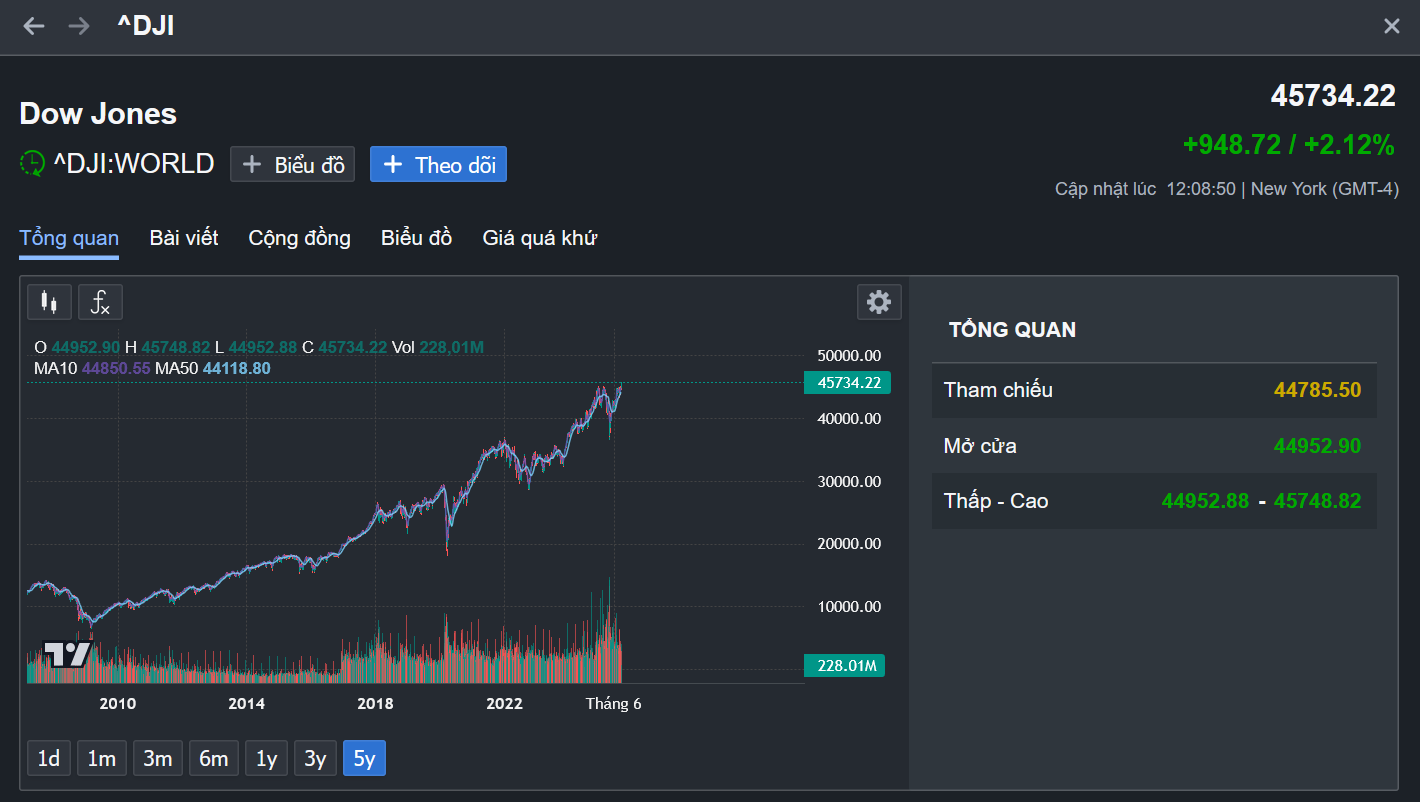1420x802 pixels.
Task: Switch chart range to 6m
Action: coord(213,759)
